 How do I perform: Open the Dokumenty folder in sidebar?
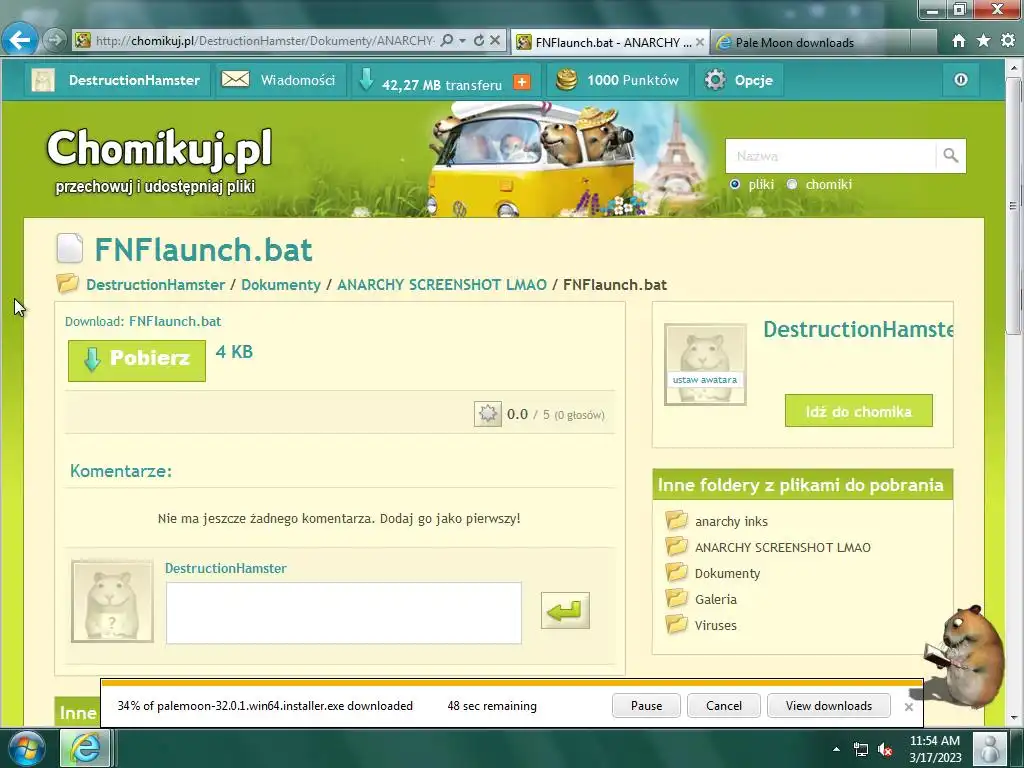(728, 573)
